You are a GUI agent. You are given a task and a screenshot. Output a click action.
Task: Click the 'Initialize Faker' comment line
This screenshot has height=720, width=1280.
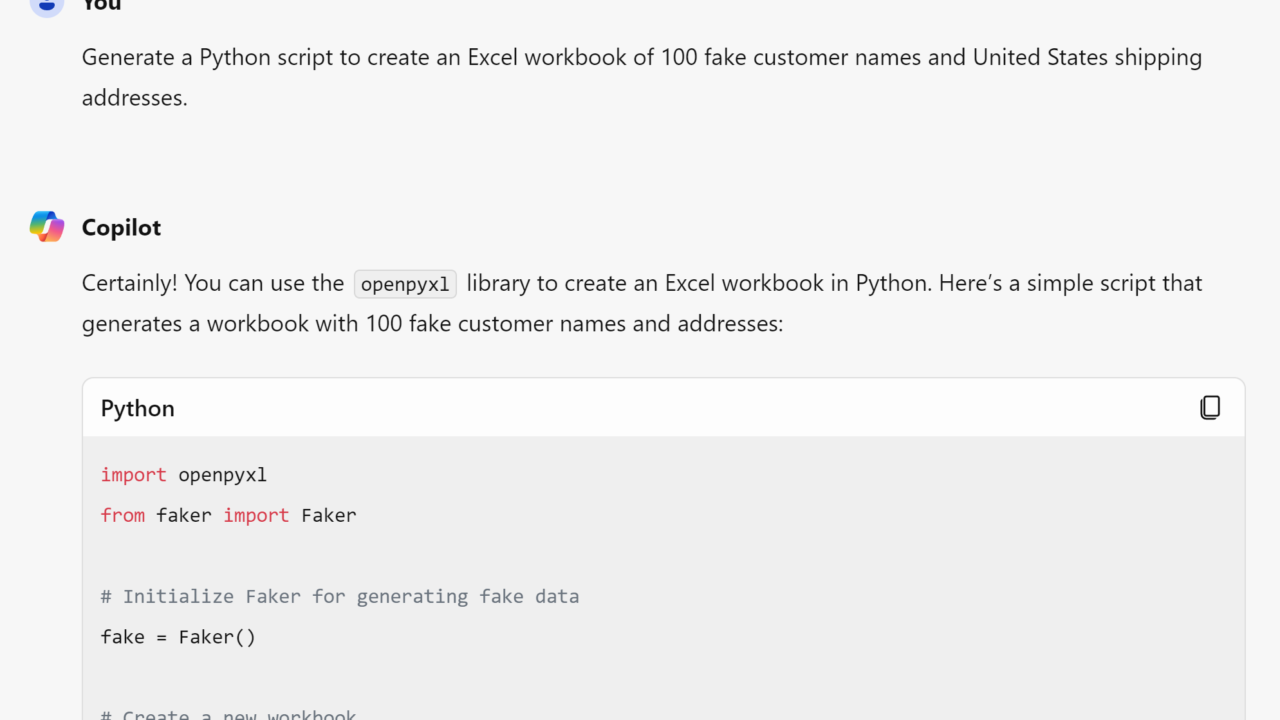tap(340, 597)
